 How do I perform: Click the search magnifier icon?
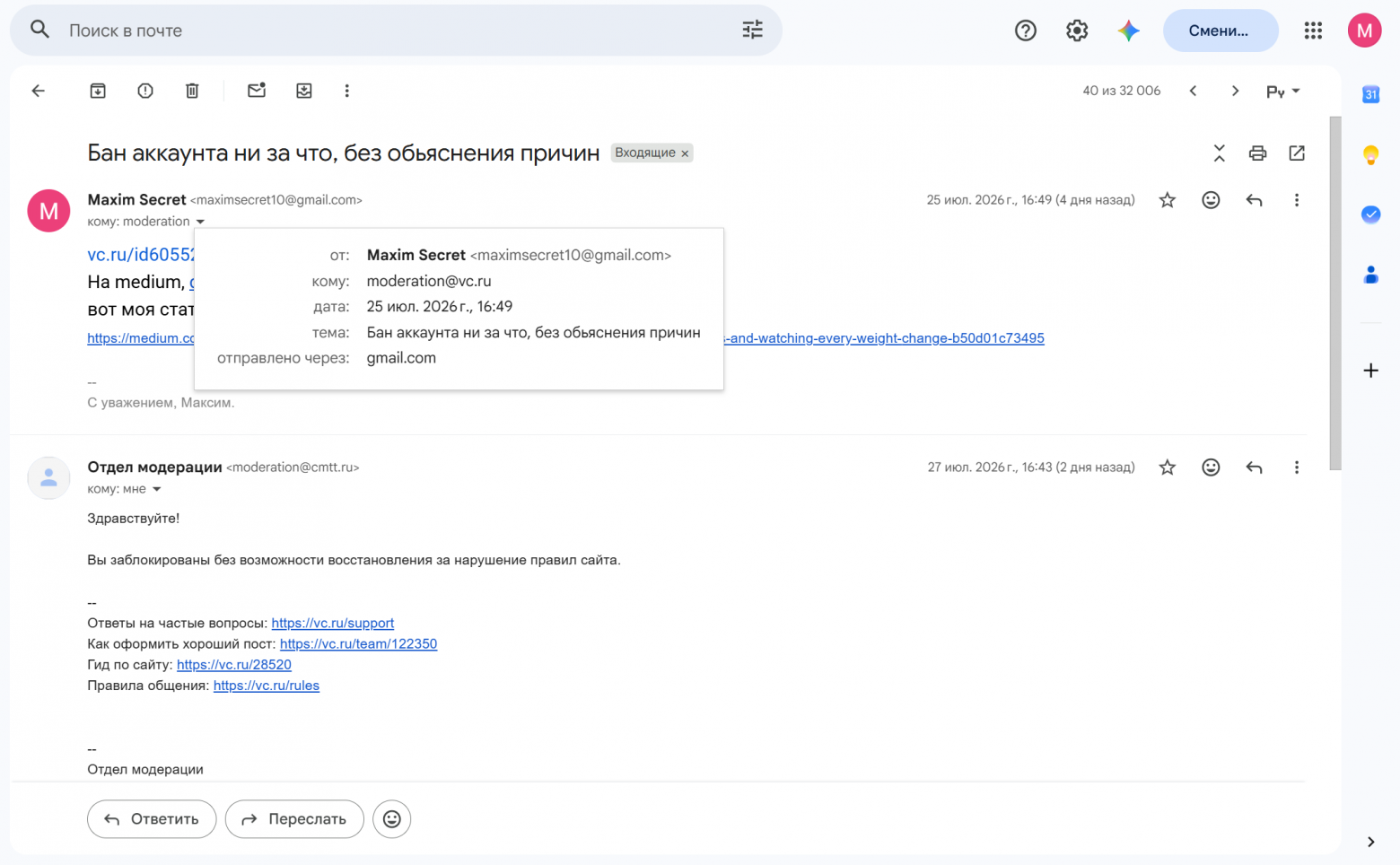point(39,30)
